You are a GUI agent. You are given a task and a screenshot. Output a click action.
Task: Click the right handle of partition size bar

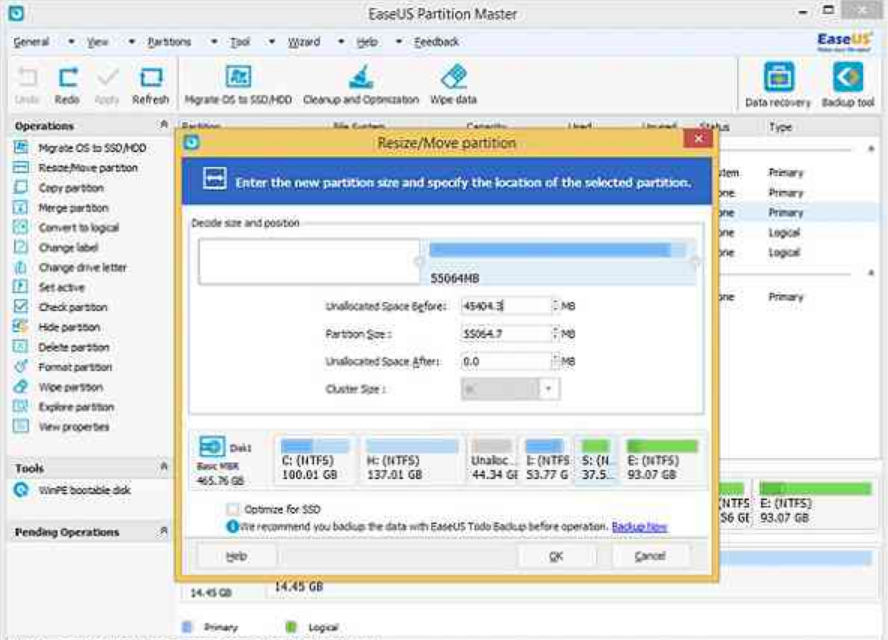point(695,262)
